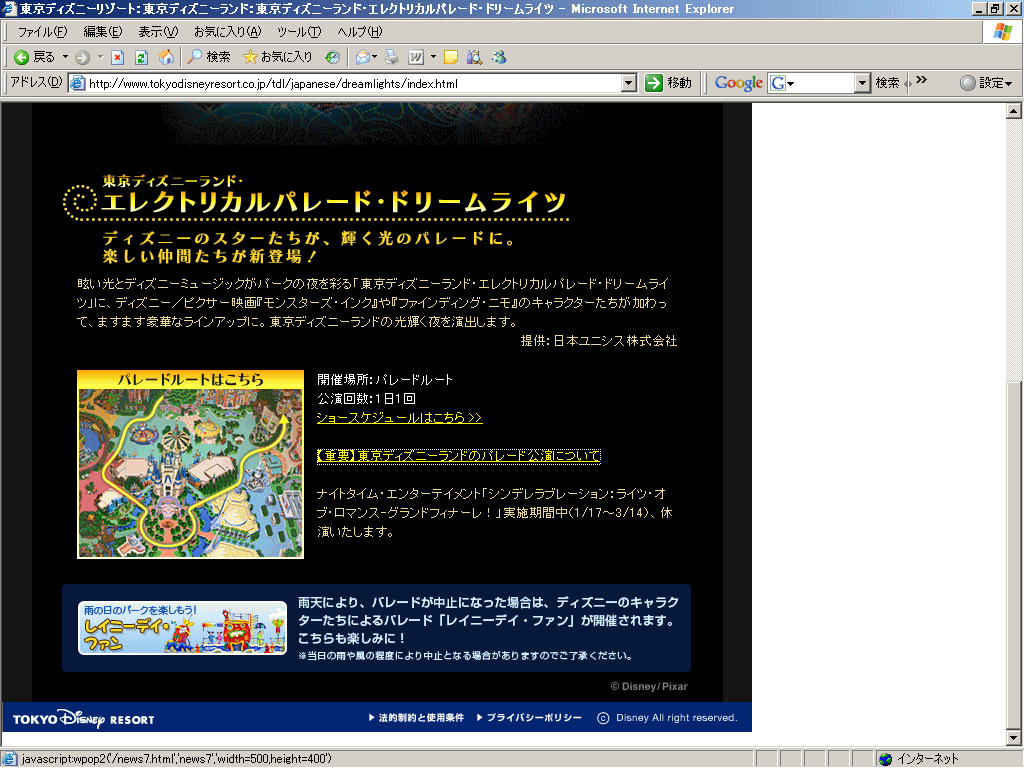Image resolution: width=1024 pixels, height=768 pixels.
Task: Click the javascript:wpop2 status bar text
Action: pyautogui.click(x=176, y=759)
